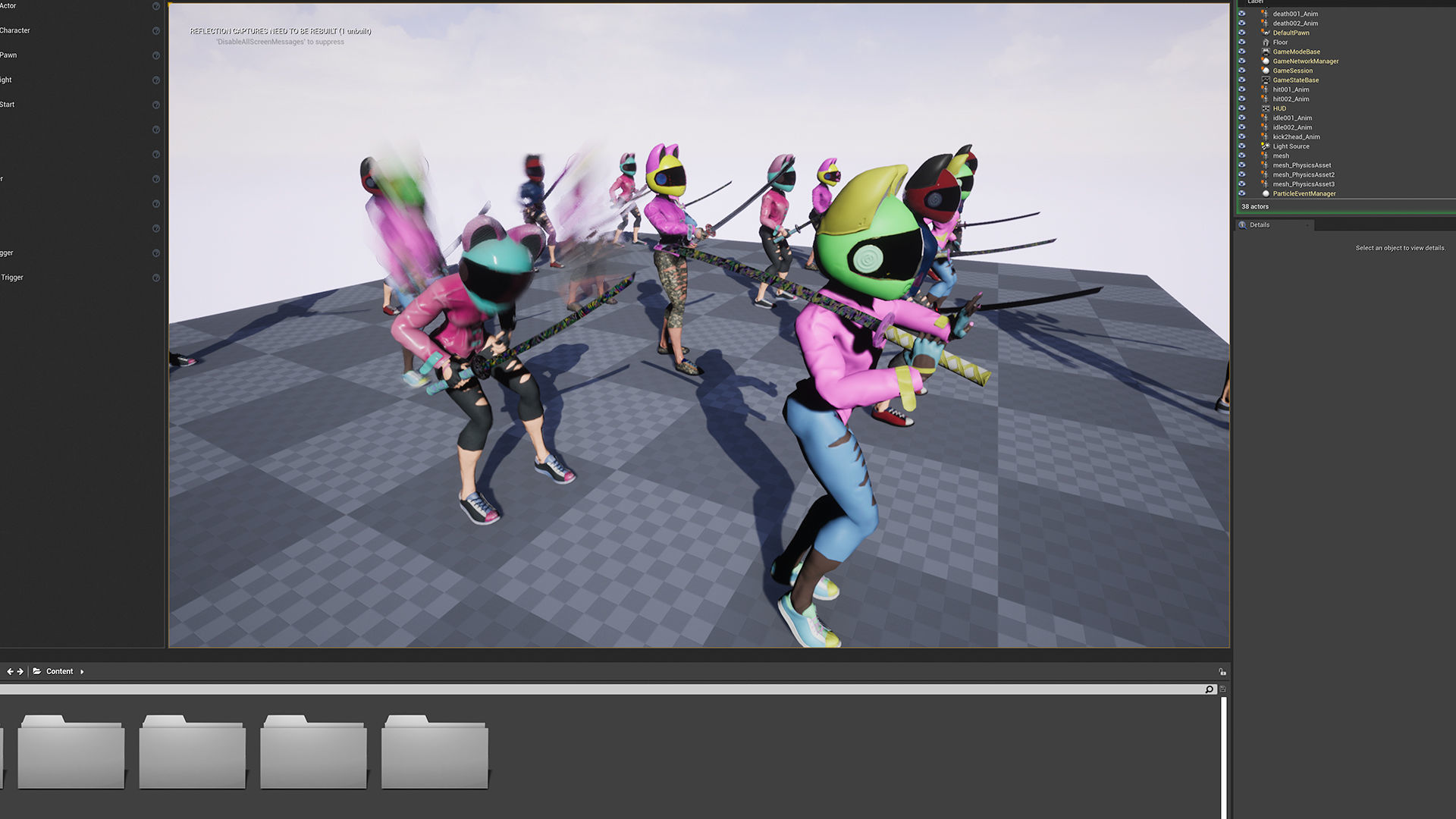Image resolution: width=1456 pixels, height=819 pixels.
Task: Click the Light Source sun icon
Action: coord(1265,146)
